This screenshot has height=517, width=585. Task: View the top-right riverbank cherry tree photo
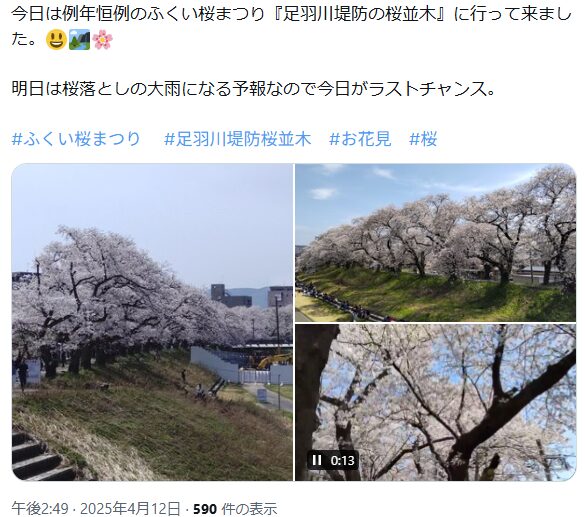click(x=435, y=242)
